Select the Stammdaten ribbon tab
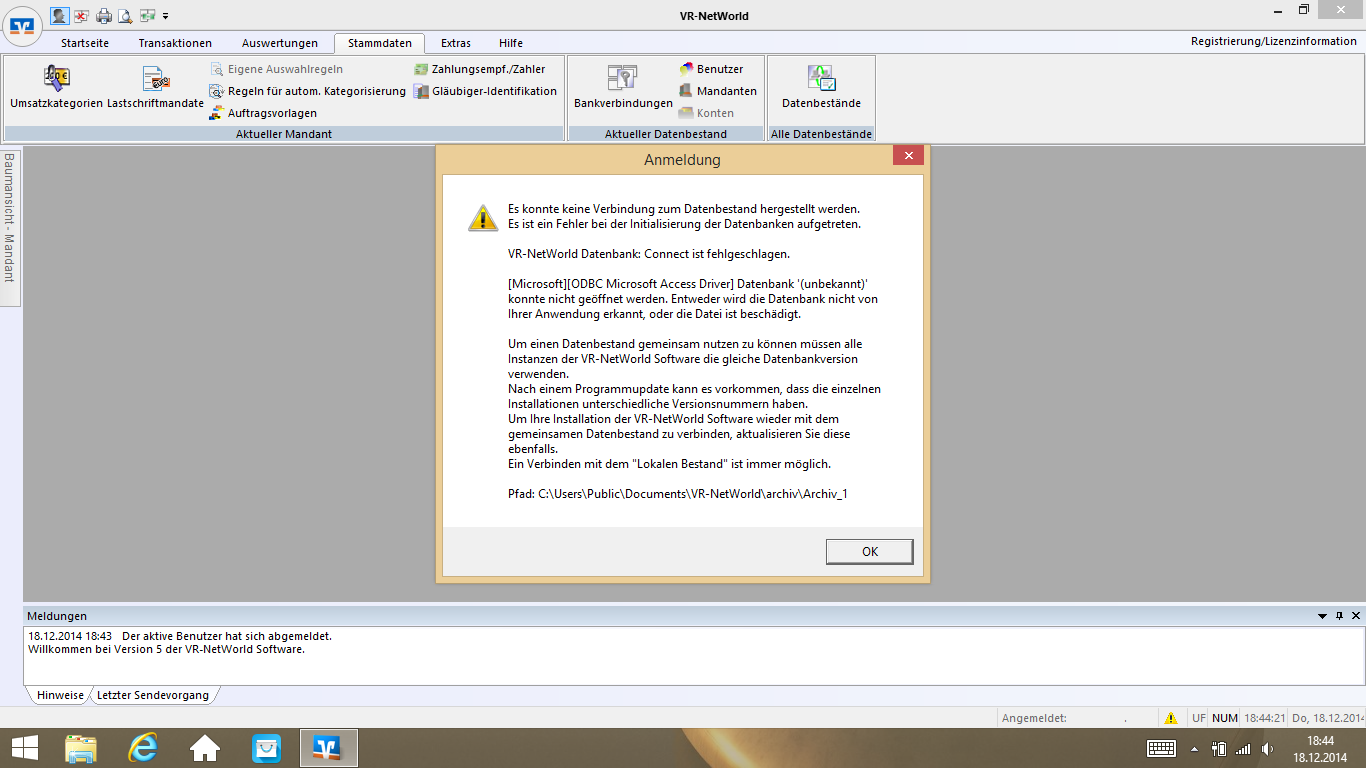The image size is (1366, 768). point(379,43)
